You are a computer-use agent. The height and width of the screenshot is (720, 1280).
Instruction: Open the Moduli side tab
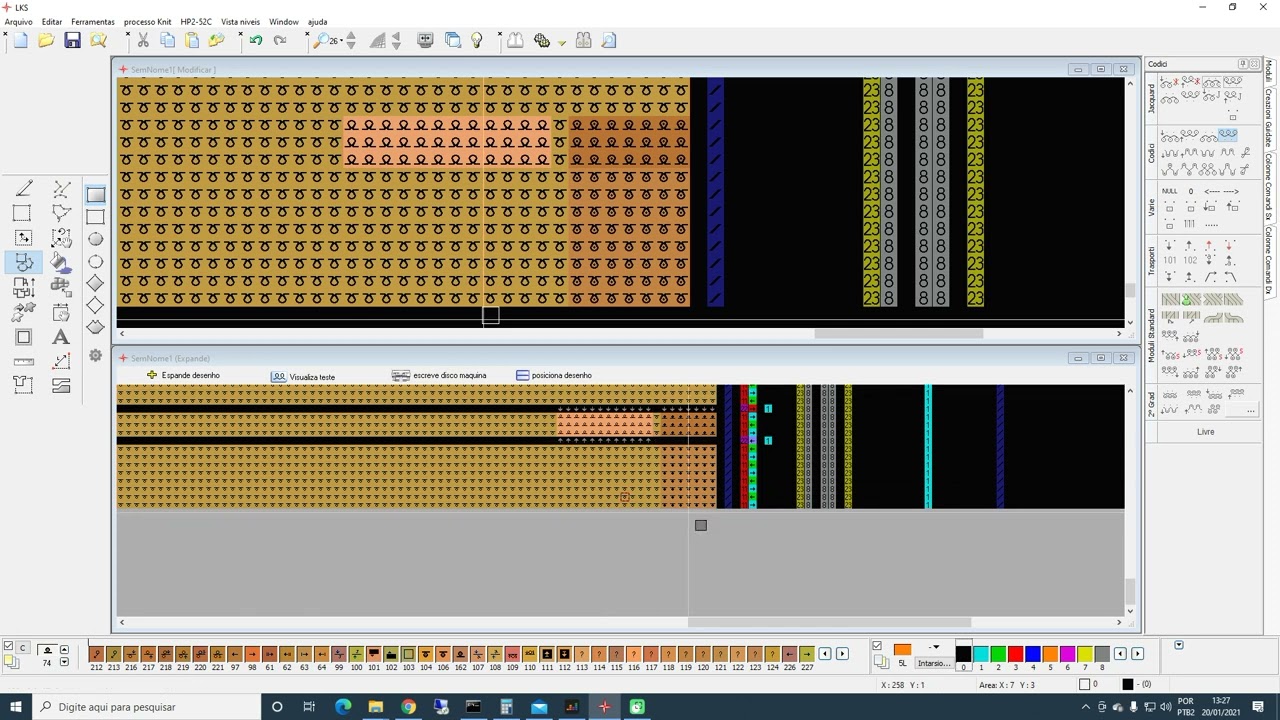click(1268, 72)
